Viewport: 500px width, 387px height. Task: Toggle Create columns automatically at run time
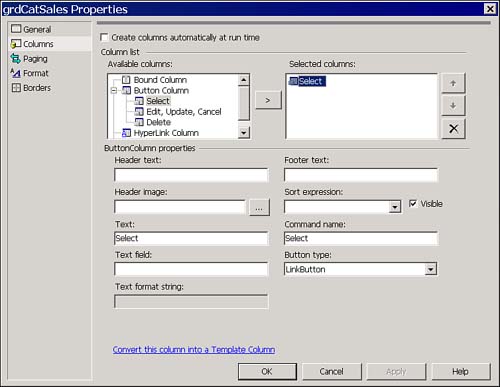coord(104,37)
